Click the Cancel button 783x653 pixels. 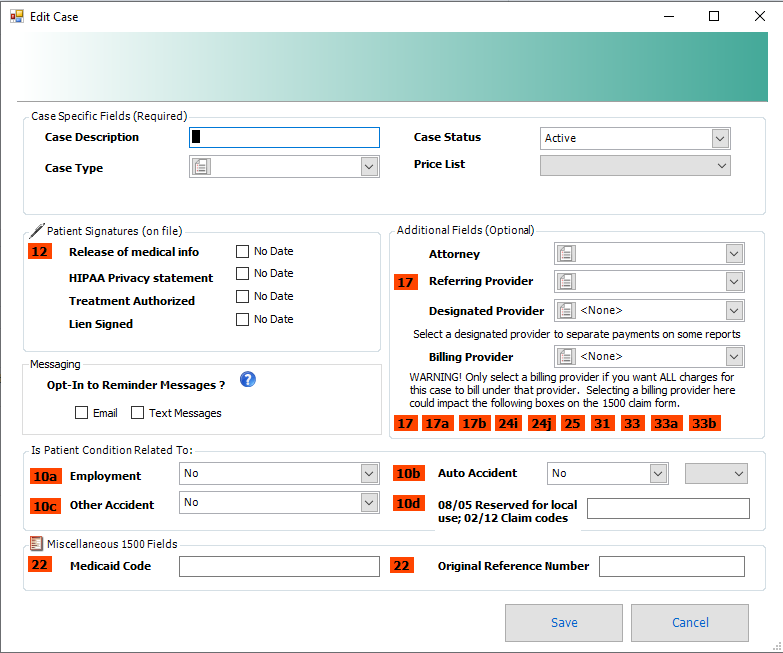pyautogui.click(x=689, y=622)
